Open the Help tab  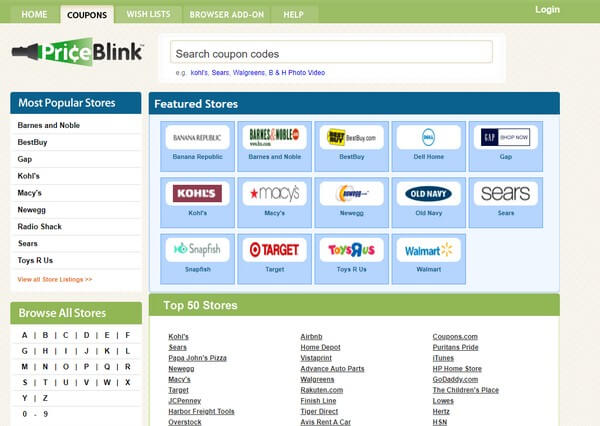click(x=293, y=15)
